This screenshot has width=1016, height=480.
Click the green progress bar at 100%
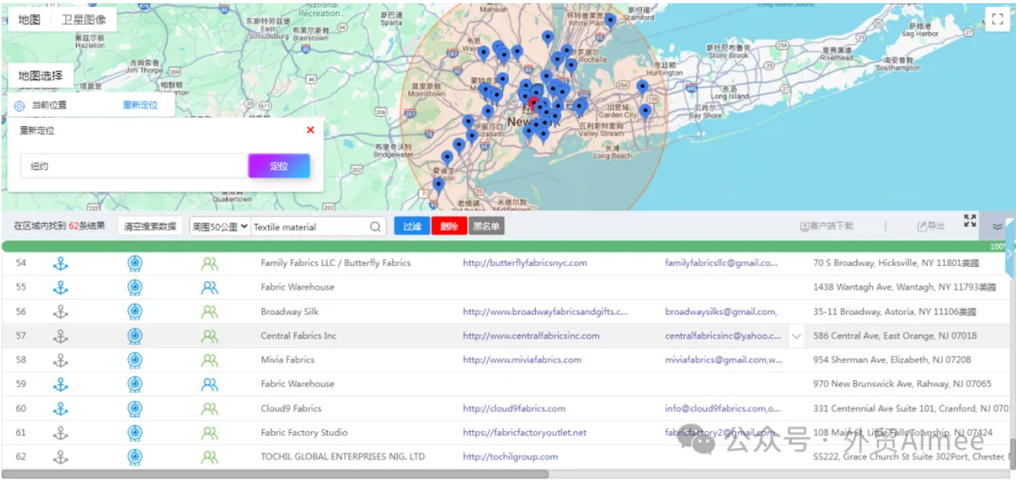pos(500,246)
